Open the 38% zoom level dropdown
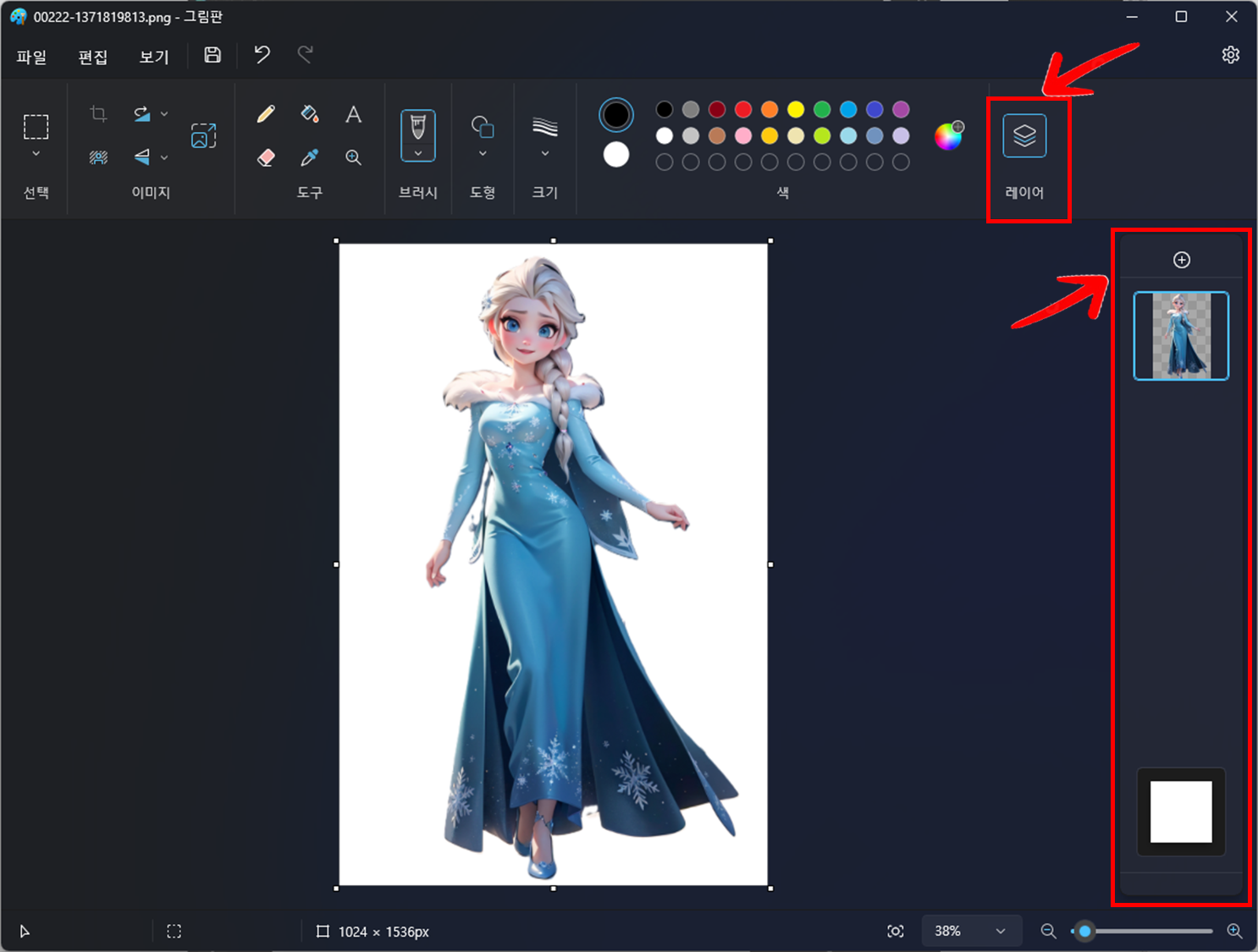The width and height of the screenshot is (1258, 952). pyautogui.click(x=971, y=931)
